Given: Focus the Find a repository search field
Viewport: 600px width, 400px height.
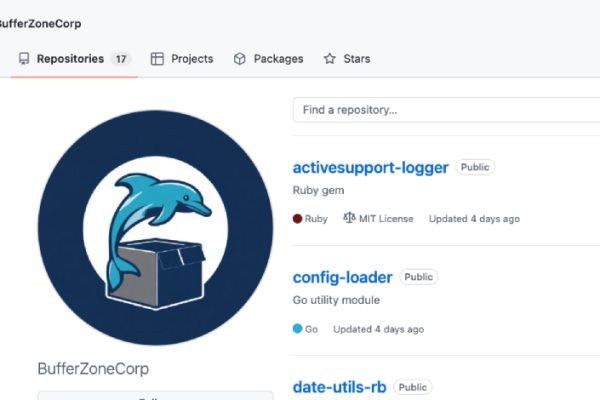Looking at the screenshot, I should [446, 110].
